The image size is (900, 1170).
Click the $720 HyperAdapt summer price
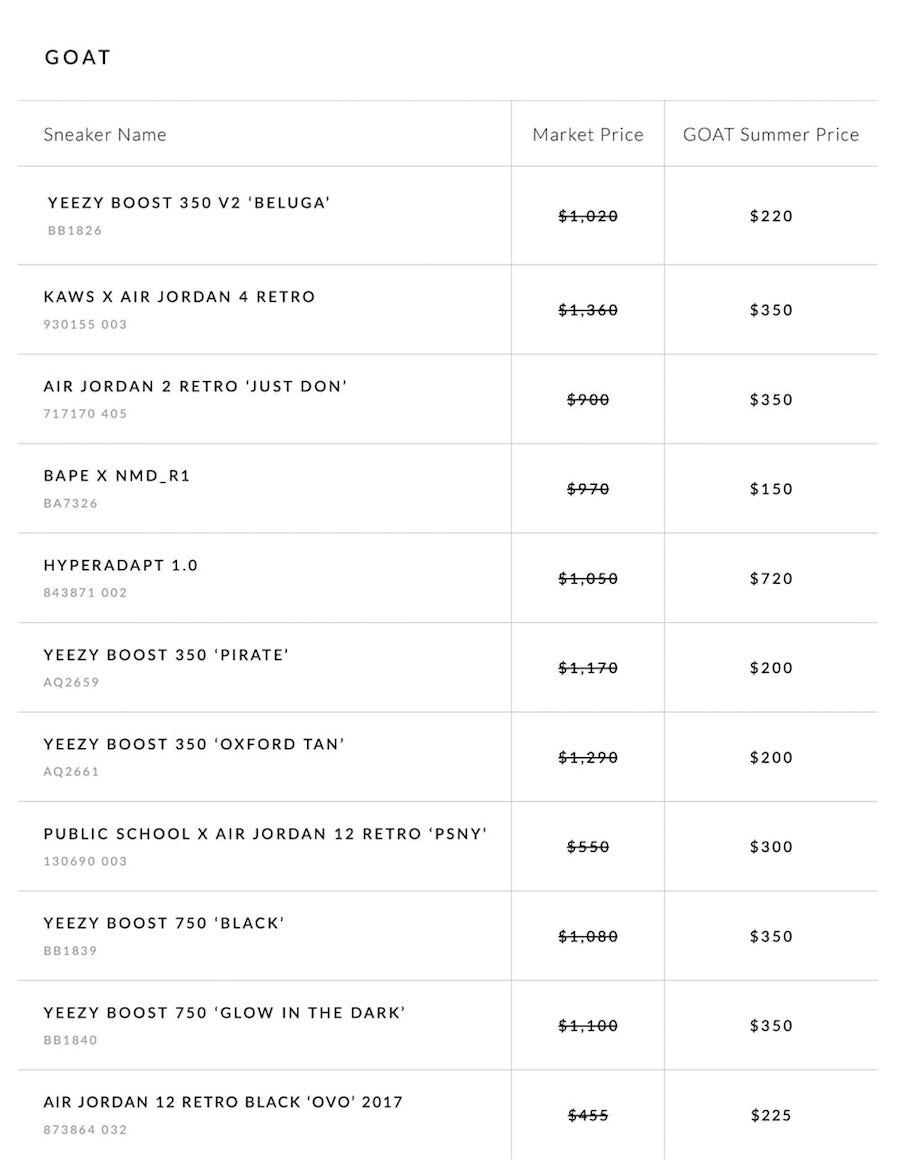771,579
